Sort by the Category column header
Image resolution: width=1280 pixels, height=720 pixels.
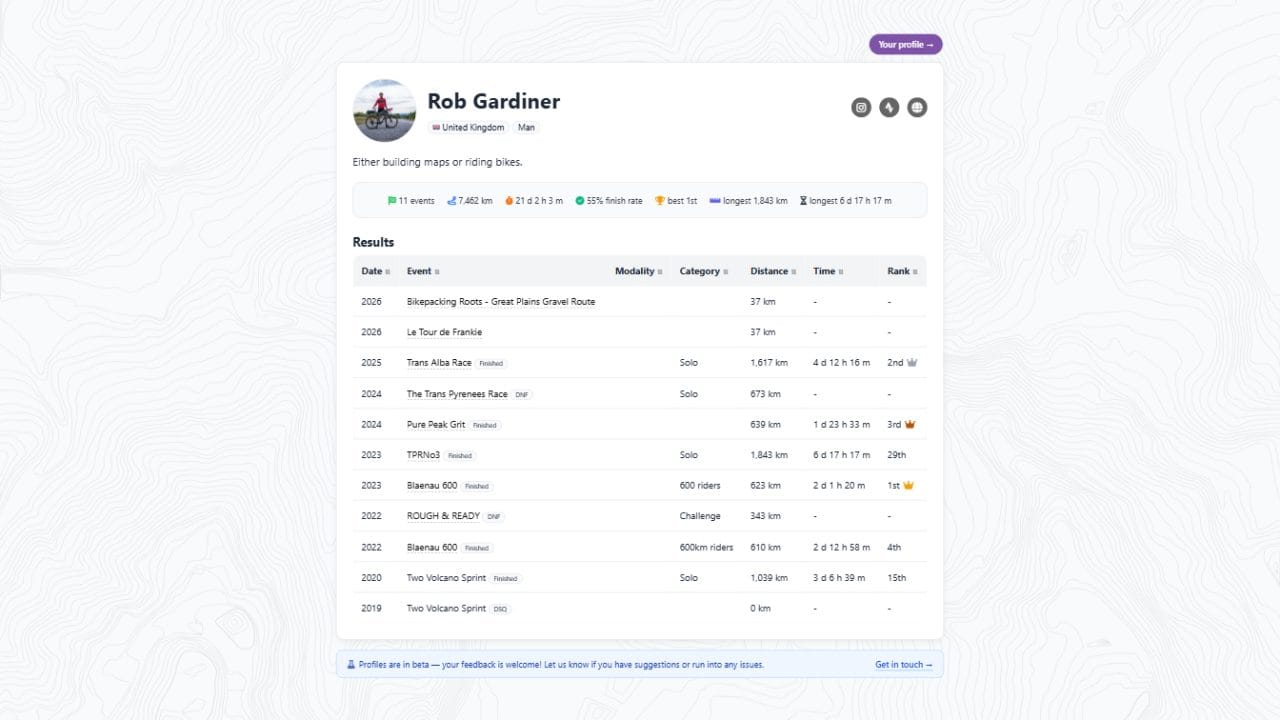tap(703, 271)
